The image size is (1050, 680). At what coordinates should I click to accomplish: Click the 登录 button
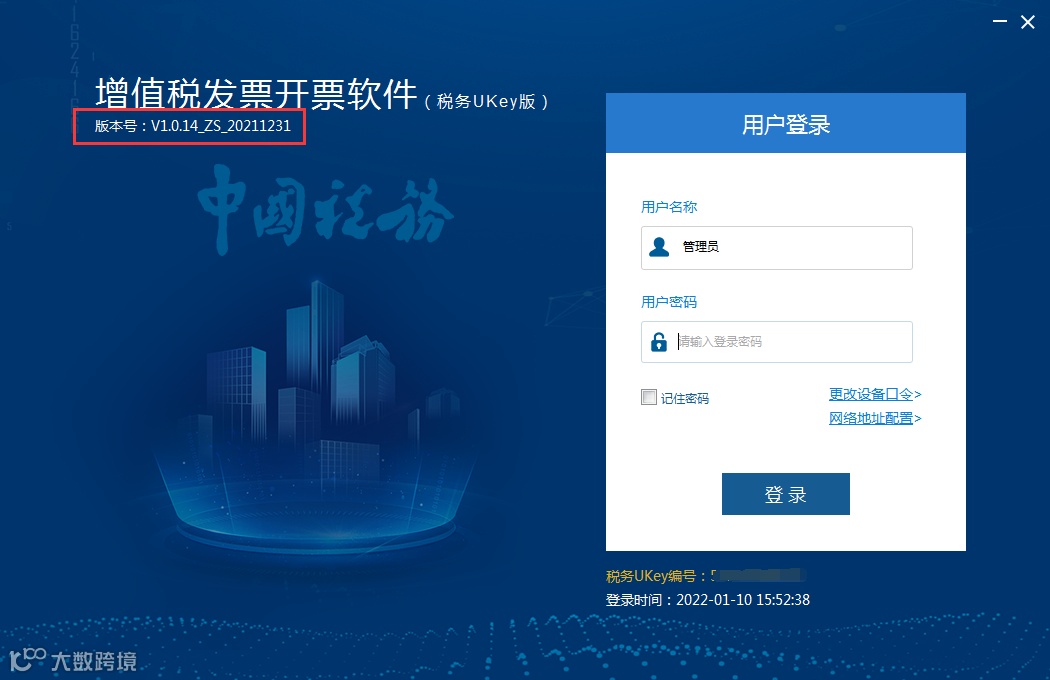point(785,494)
